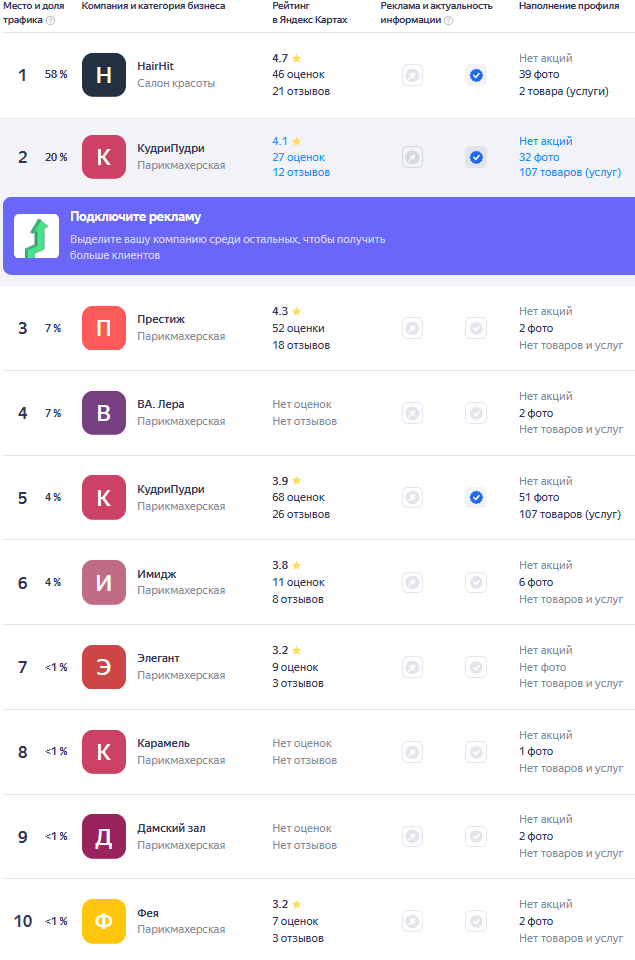Click the К avatar of Карамель
Viewport: 635px width, 960px height.
103,752
